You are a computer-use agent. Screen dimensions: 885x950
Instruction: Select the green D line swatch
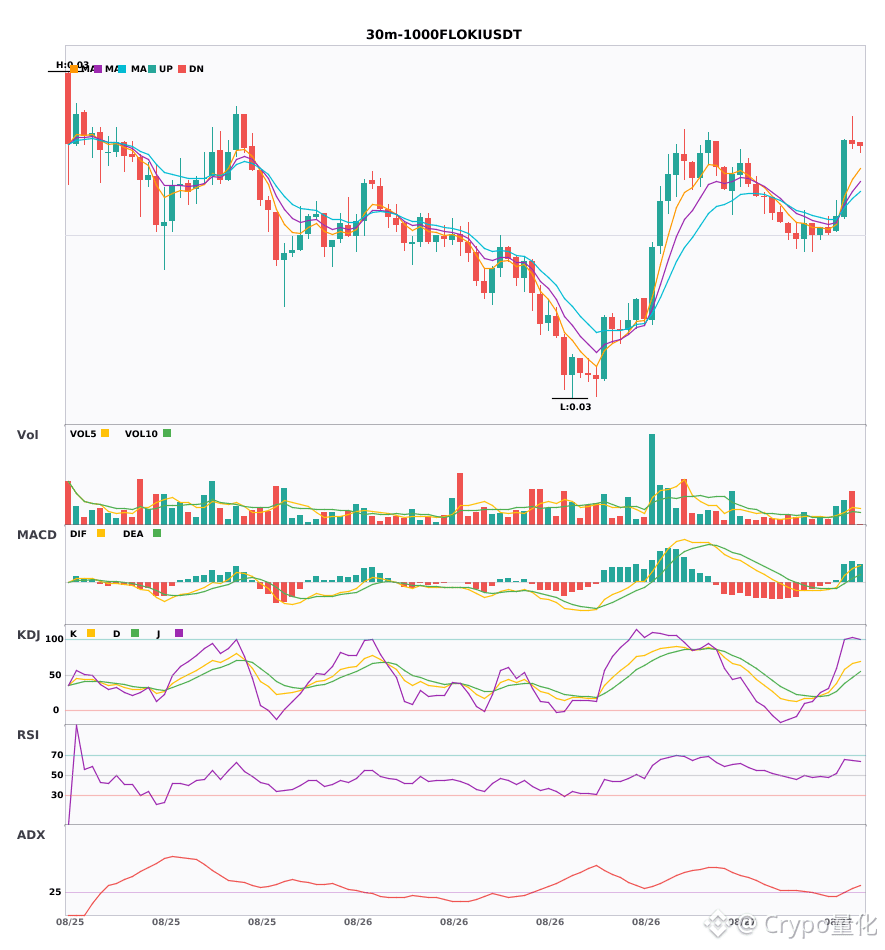pos(135,633)
